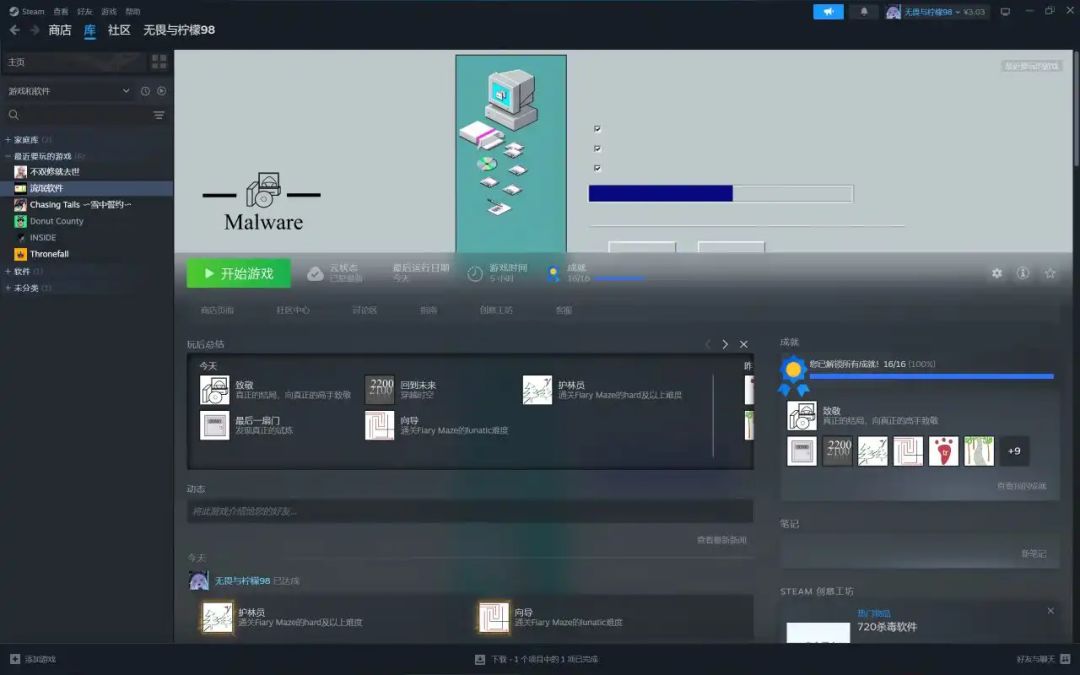
Task: Open the 社区 tab
Action: tap(119, 30)
